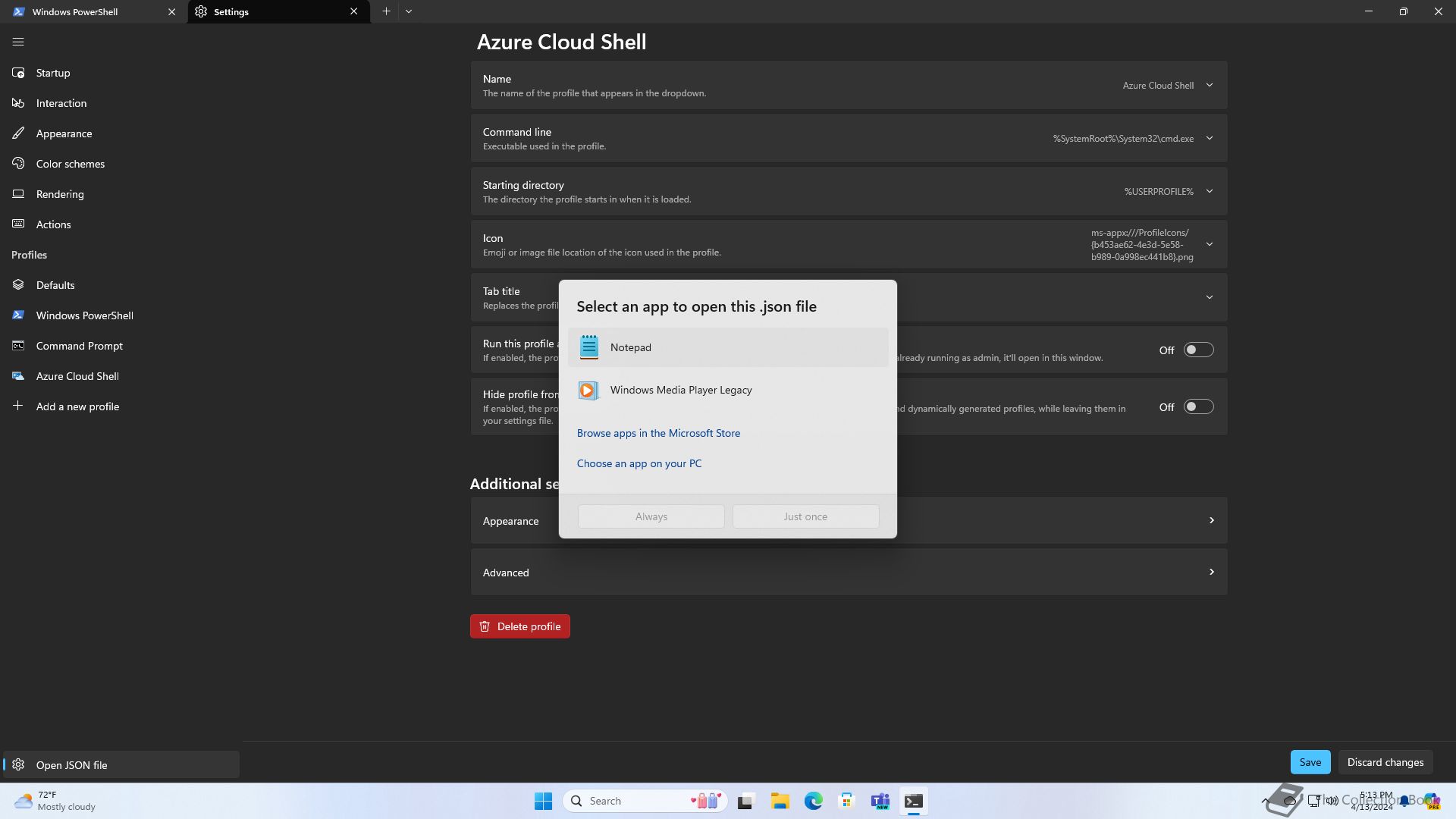Click the Startup sidebar icon

click(18, 73)
